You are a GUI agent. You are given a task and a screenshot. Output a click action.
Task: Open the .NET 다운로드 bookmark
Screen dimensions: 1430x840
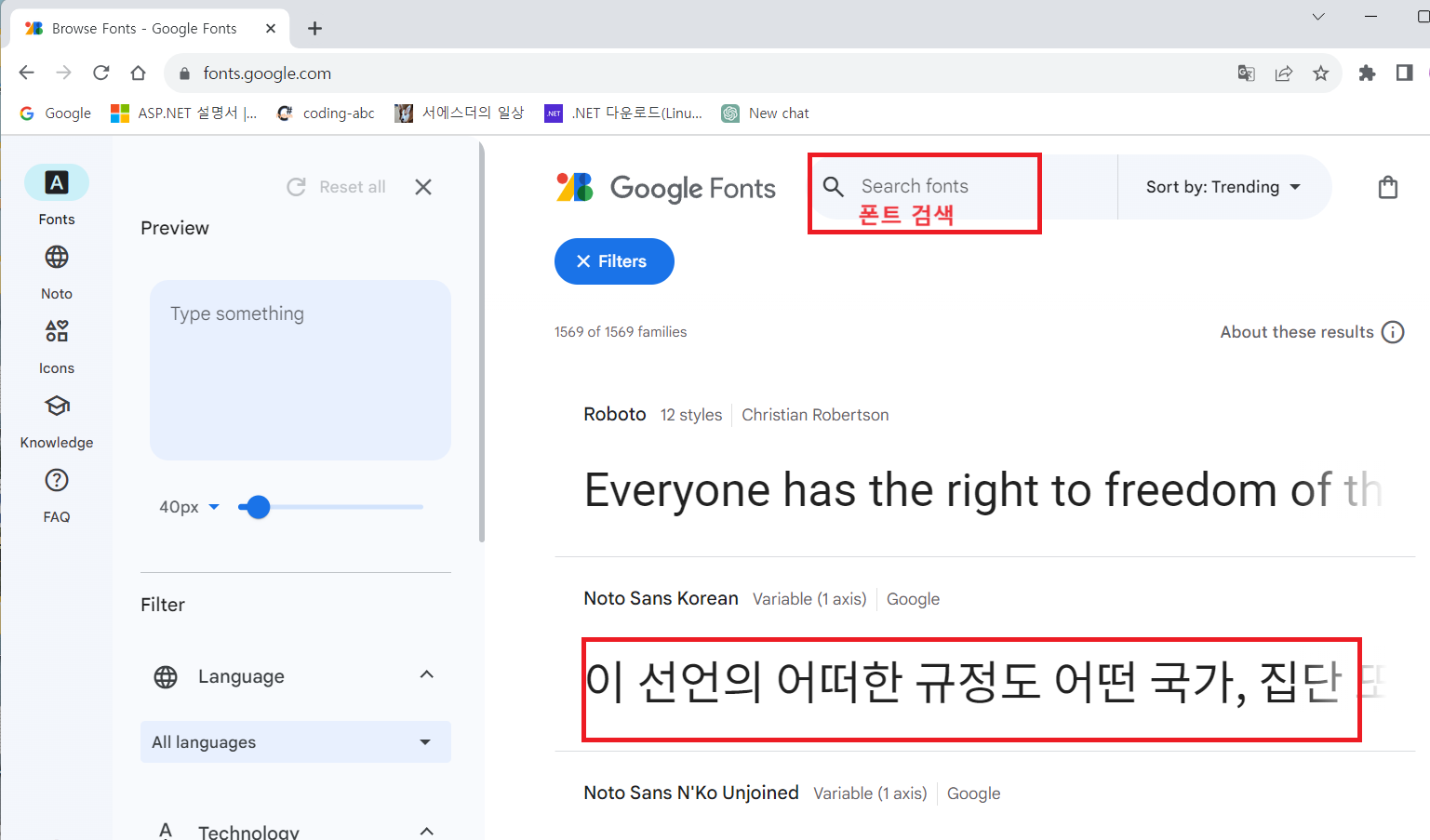pyautogui.click(x=623, y=113)
